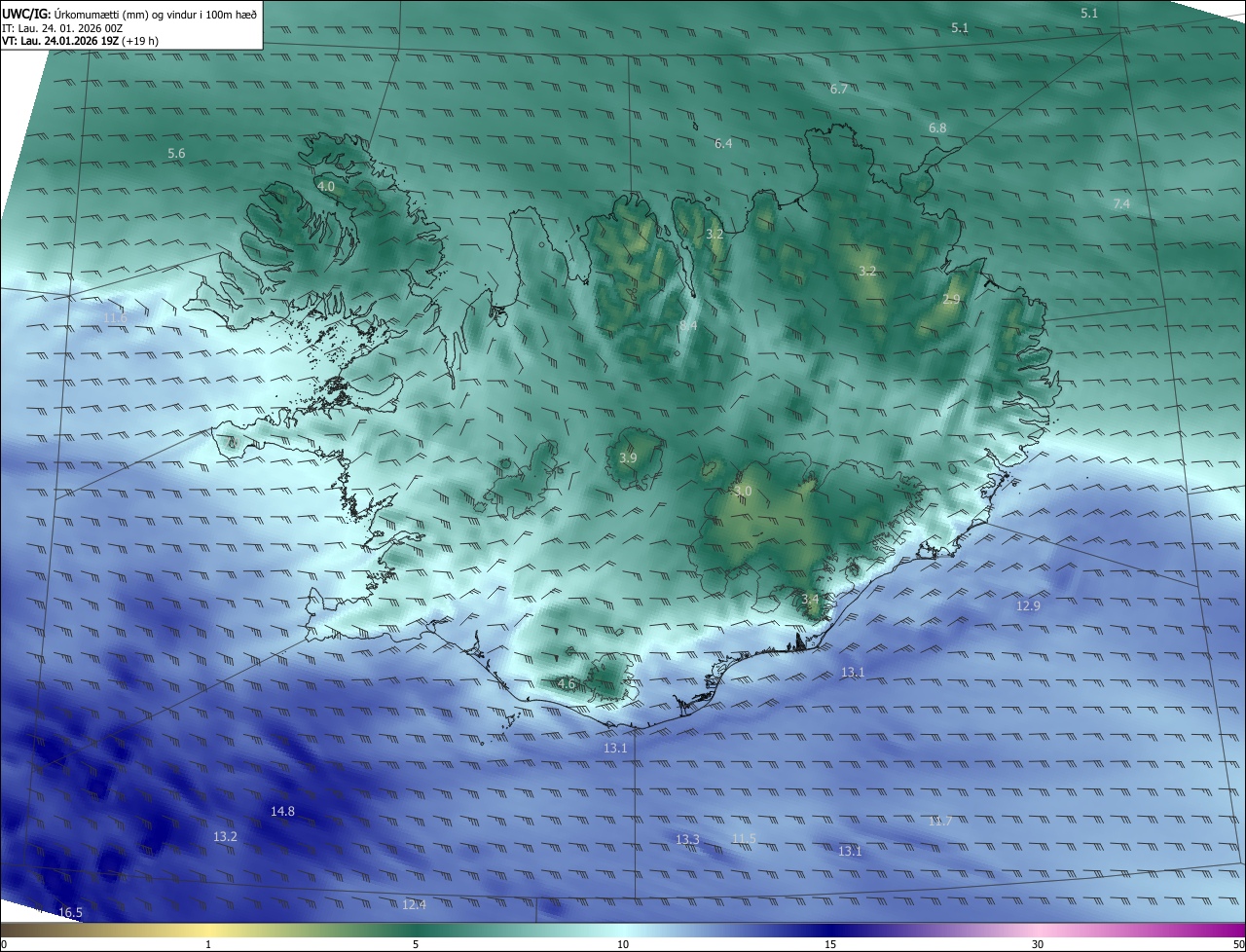
Task: Click the 1 tick label on the colorbar
Action: [208, 944]
